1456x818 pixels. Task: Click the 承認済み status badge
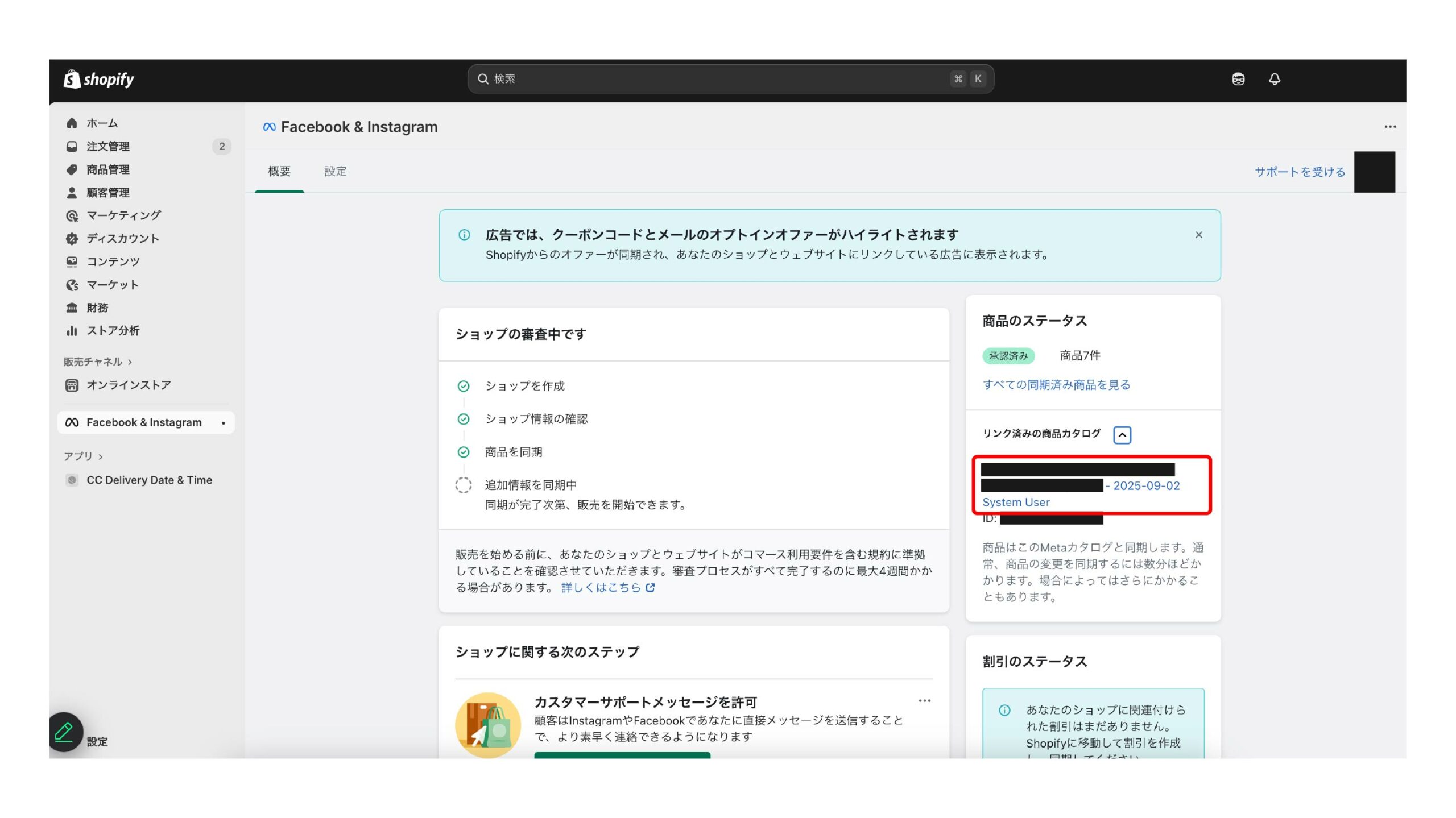[x=1008, y=356]
